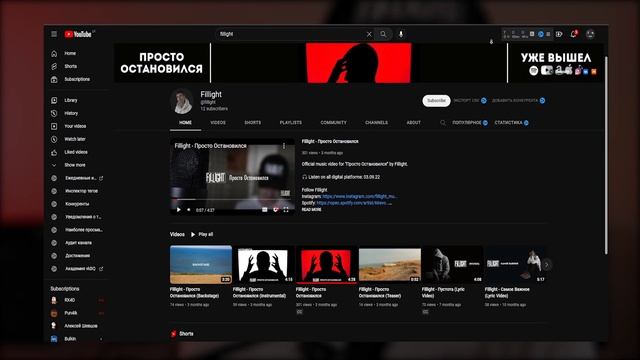Click the featured video title Filllight - Просто Остановился
Screen dimensions: 640x360
click(330, 142)
